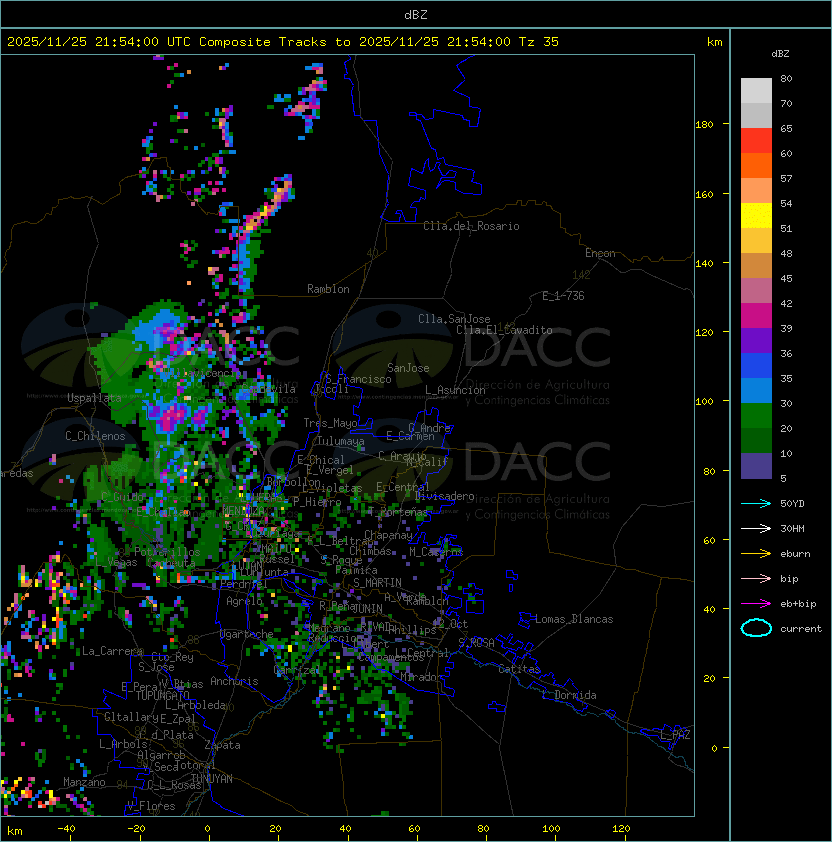The height and width of the screenshot is (842, 832).
Task: Click the Encon place label
Action: [600, 253]
